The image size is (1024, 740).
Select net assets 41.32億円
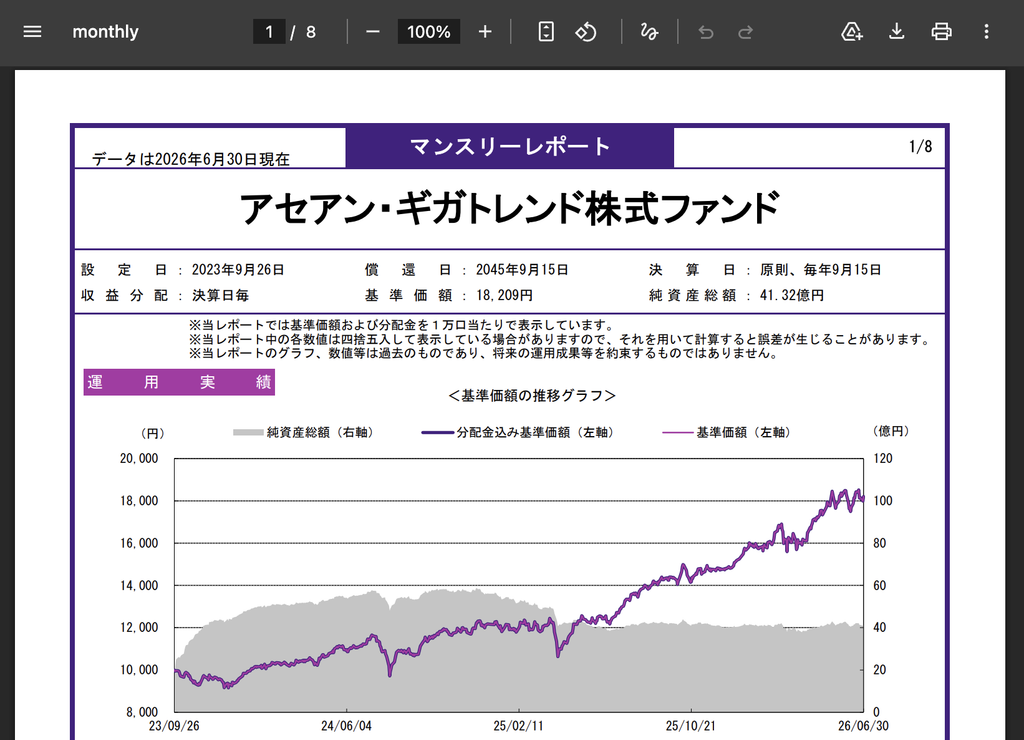point(792,295)
